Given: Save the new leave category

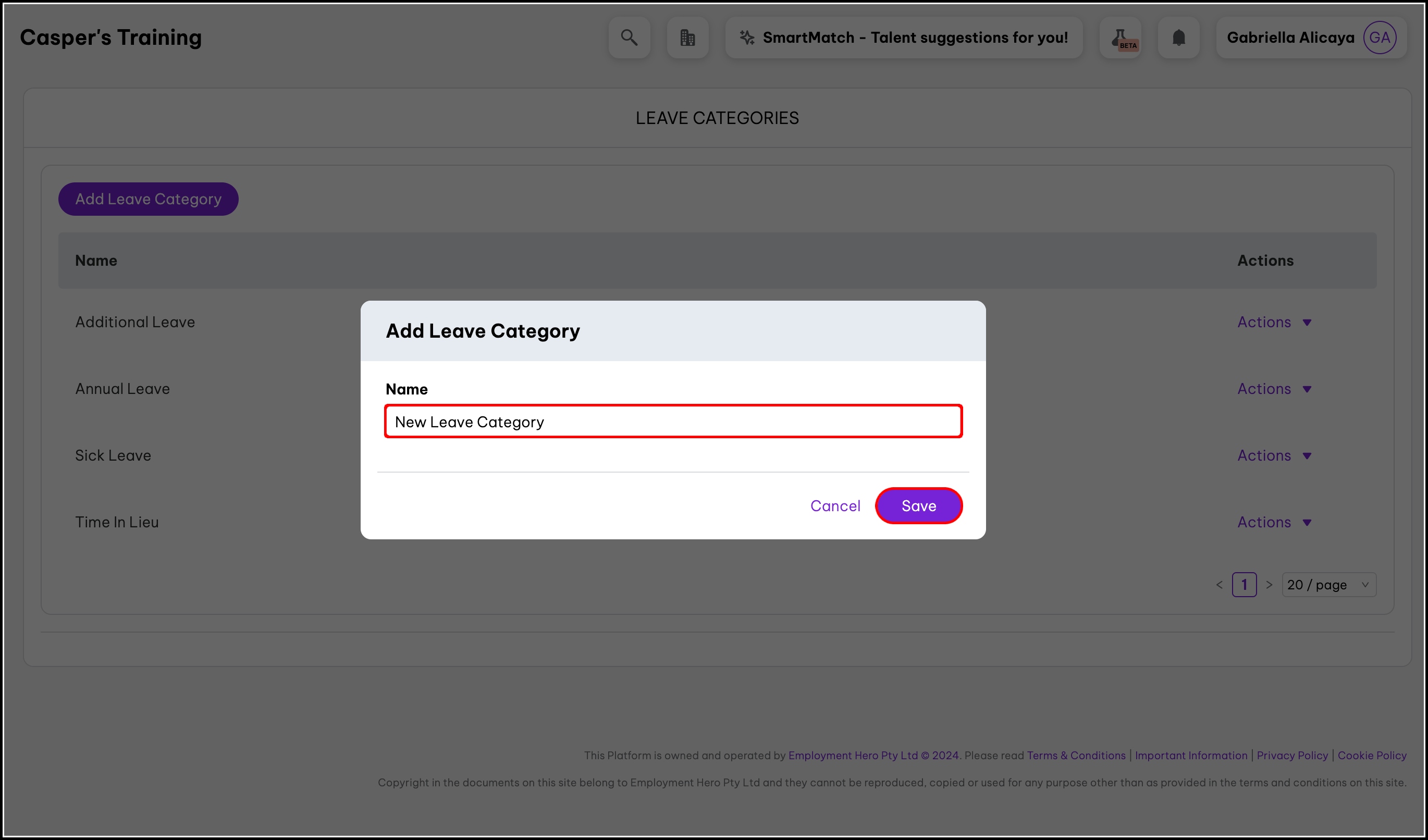Looking at the screenshot, I should pyautogui.click(x=919, y=506).
